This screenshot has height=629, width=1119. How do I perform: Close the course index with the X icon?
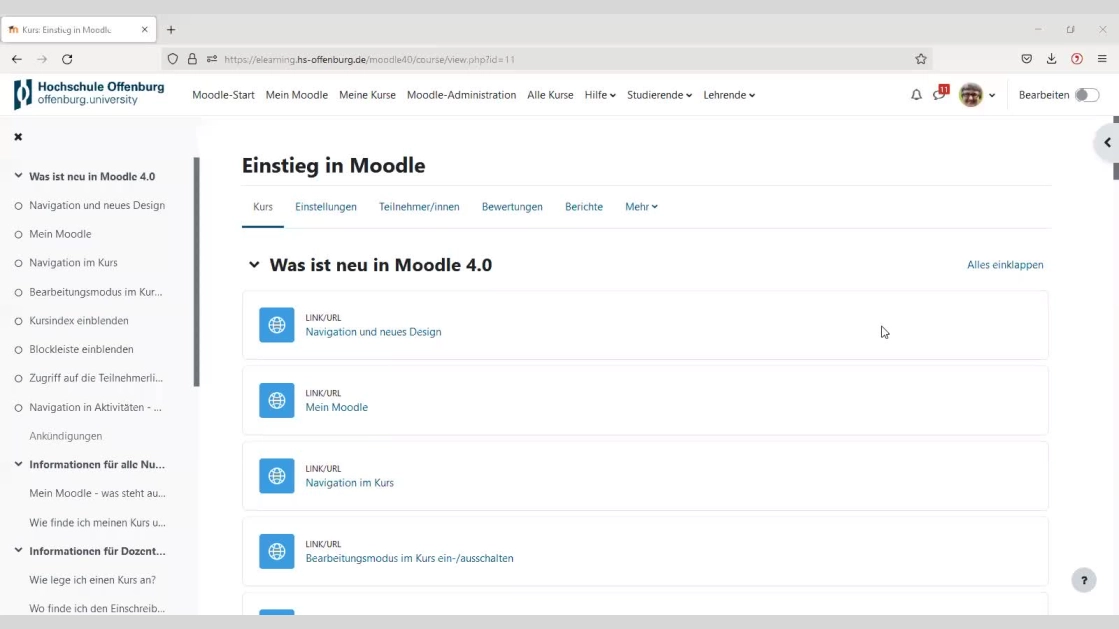pyautogui.click(x=18, y=137)
